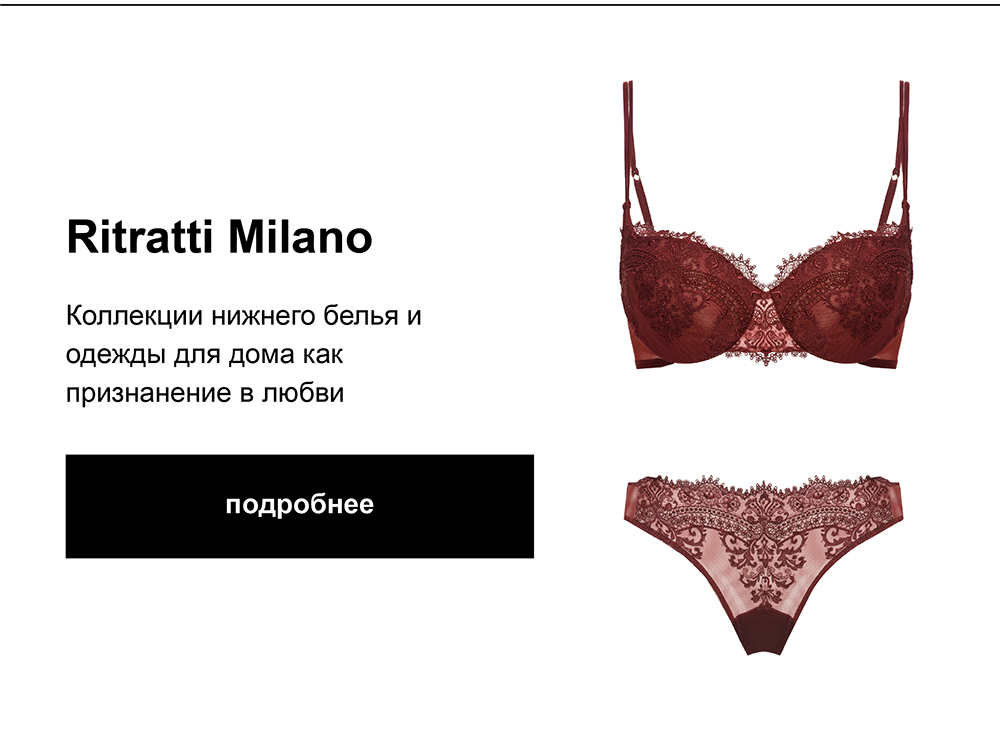Click the solid bottom gusset of panties
This screenshot has width=1000, height=731.
(763, 633)
